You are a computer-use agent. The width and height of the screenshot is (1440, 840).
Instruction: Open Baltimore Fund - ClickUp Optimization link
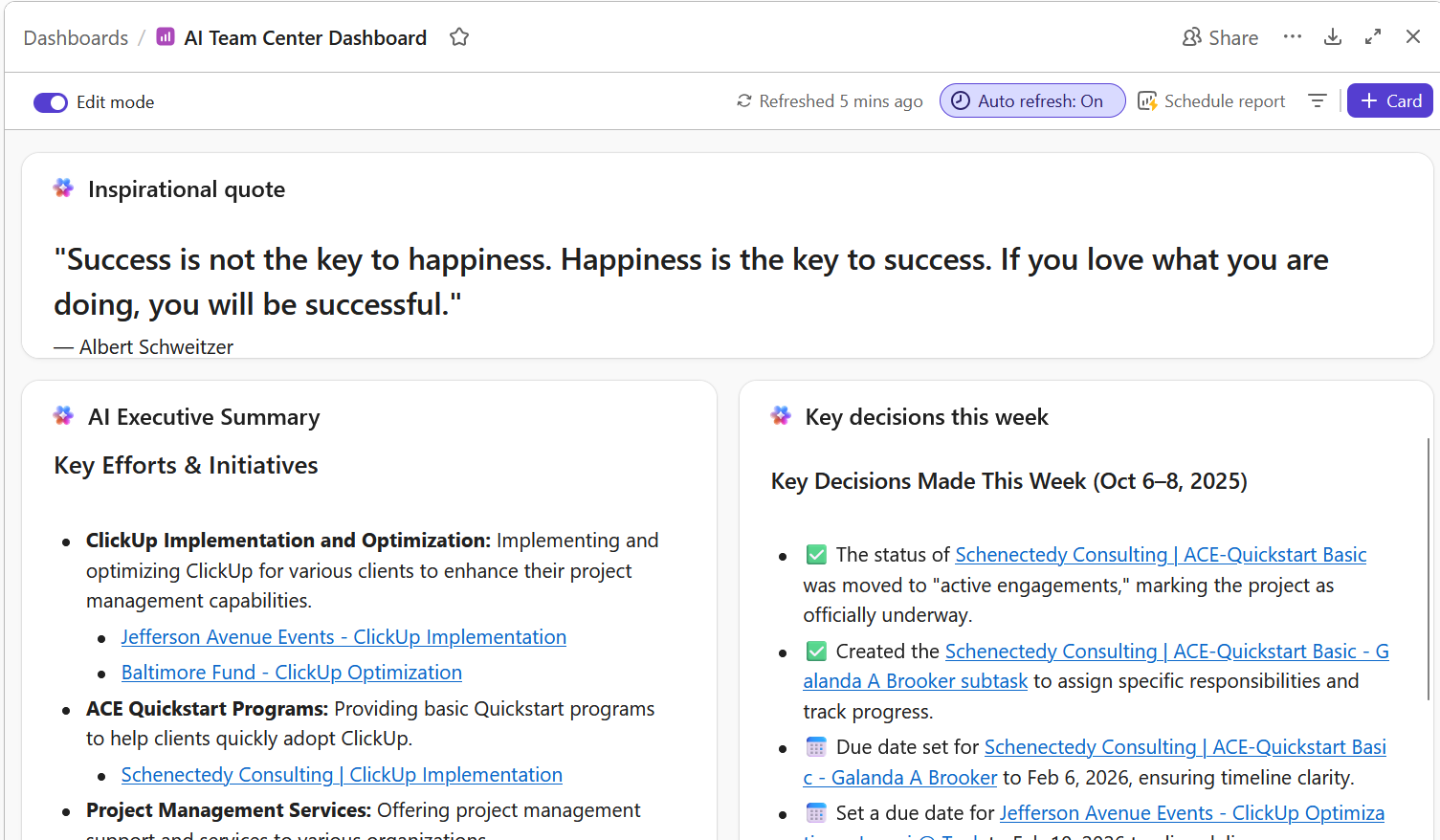click(x=291, y=673)
